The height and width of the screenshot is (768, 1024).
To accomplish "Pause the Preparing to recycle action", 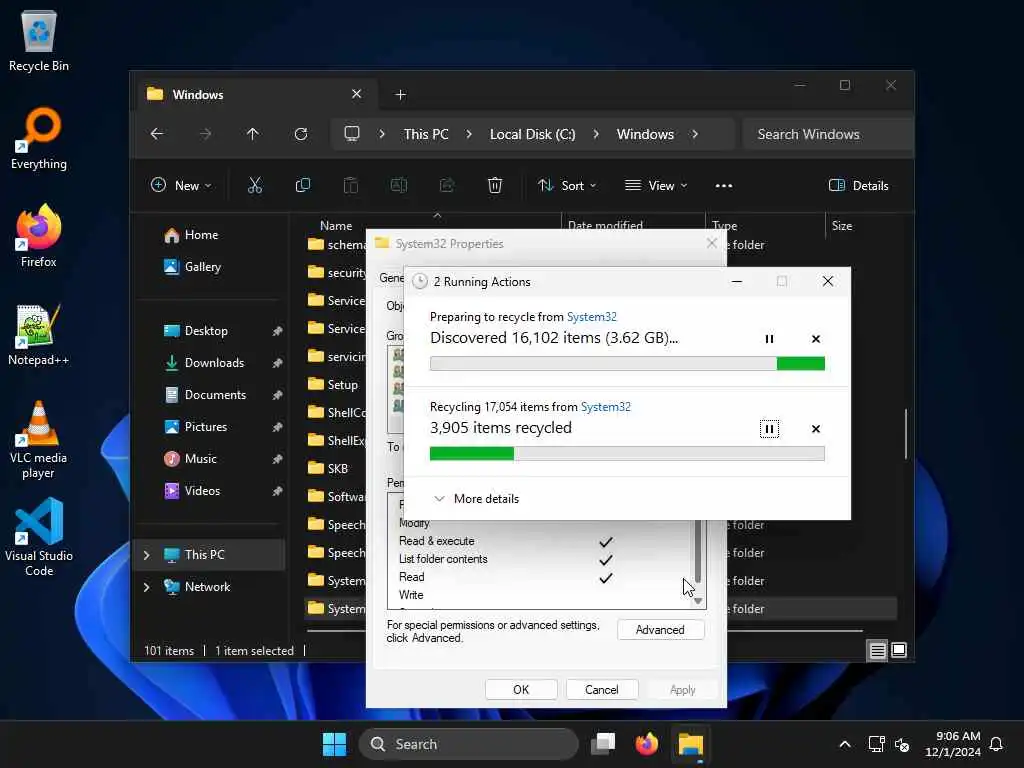I will (769, 339).
